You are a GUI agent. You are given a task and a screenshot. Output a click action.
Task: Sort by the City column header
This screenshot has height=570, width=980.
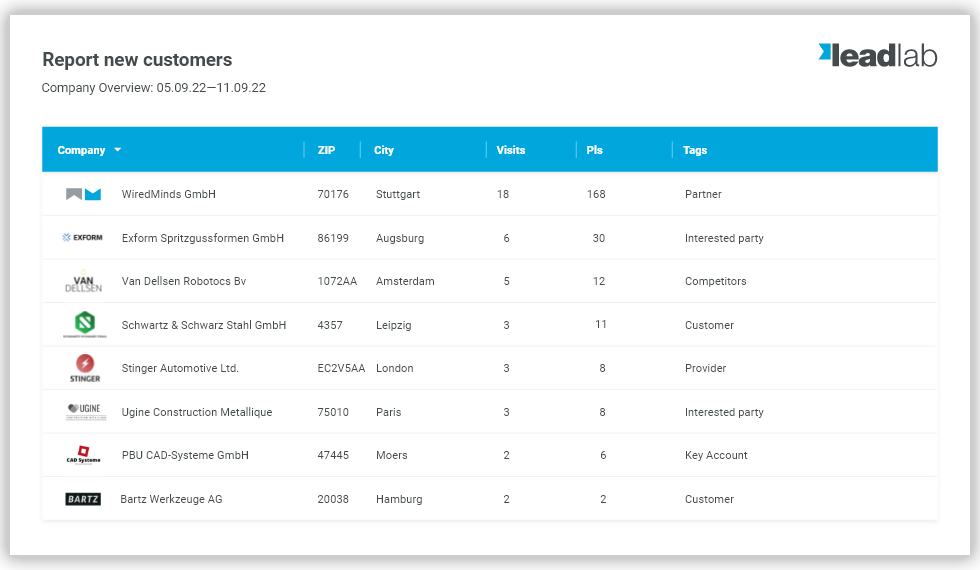[x=384, y=150]
